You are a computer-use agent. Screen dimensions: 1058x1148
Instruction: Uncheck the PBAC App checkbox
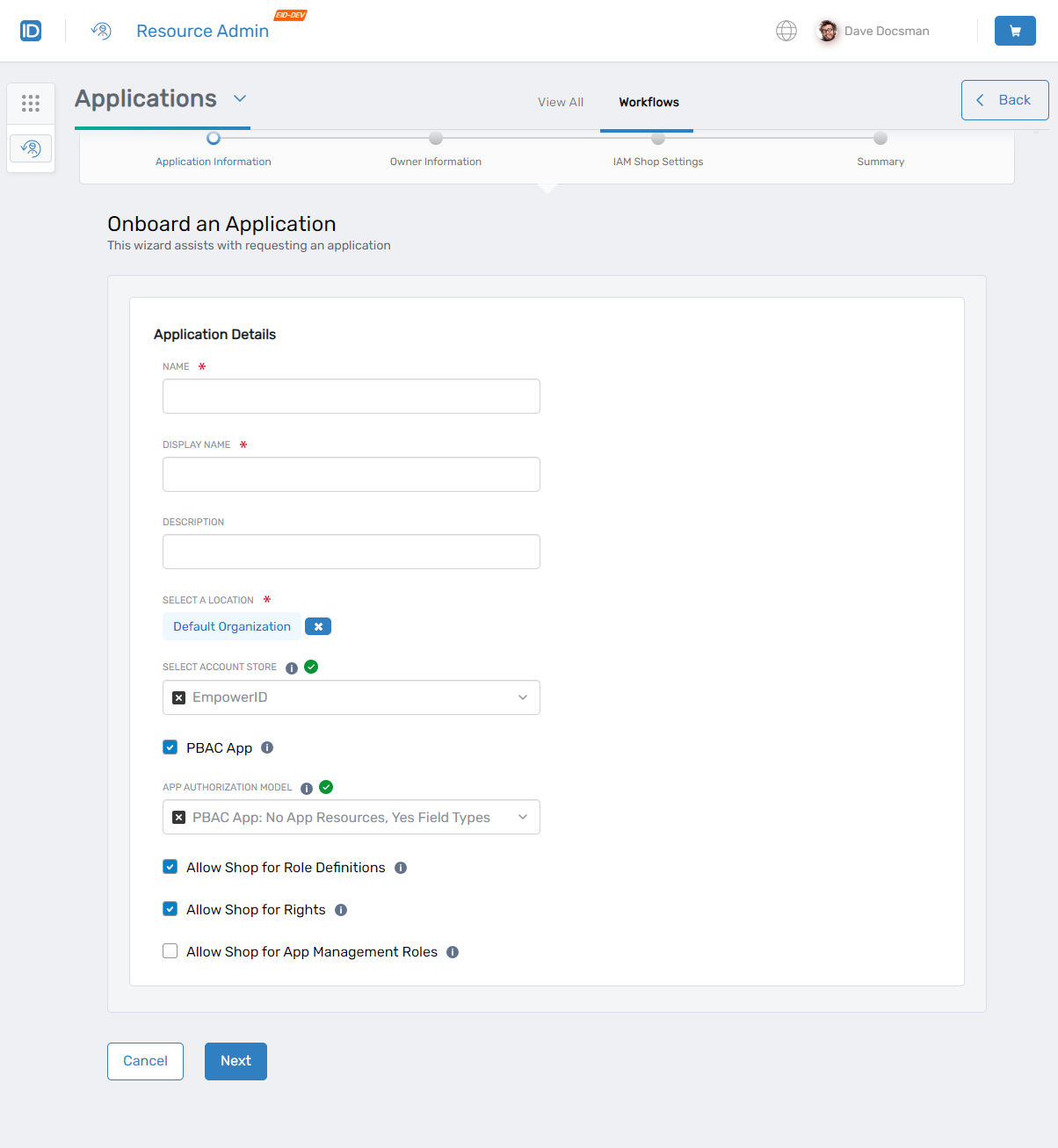click(x=170, y=747)
